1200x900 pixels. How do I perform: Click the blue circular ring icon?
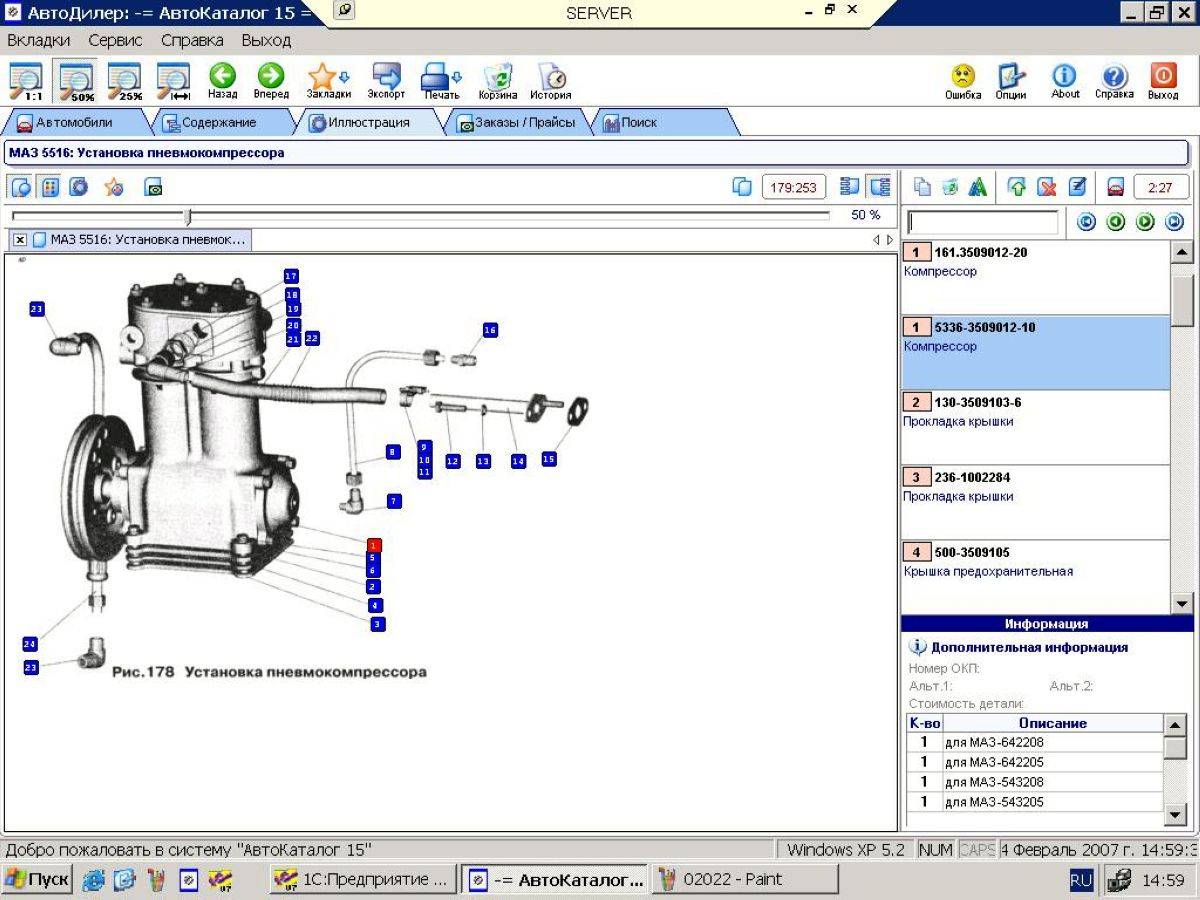coord(79,186)
